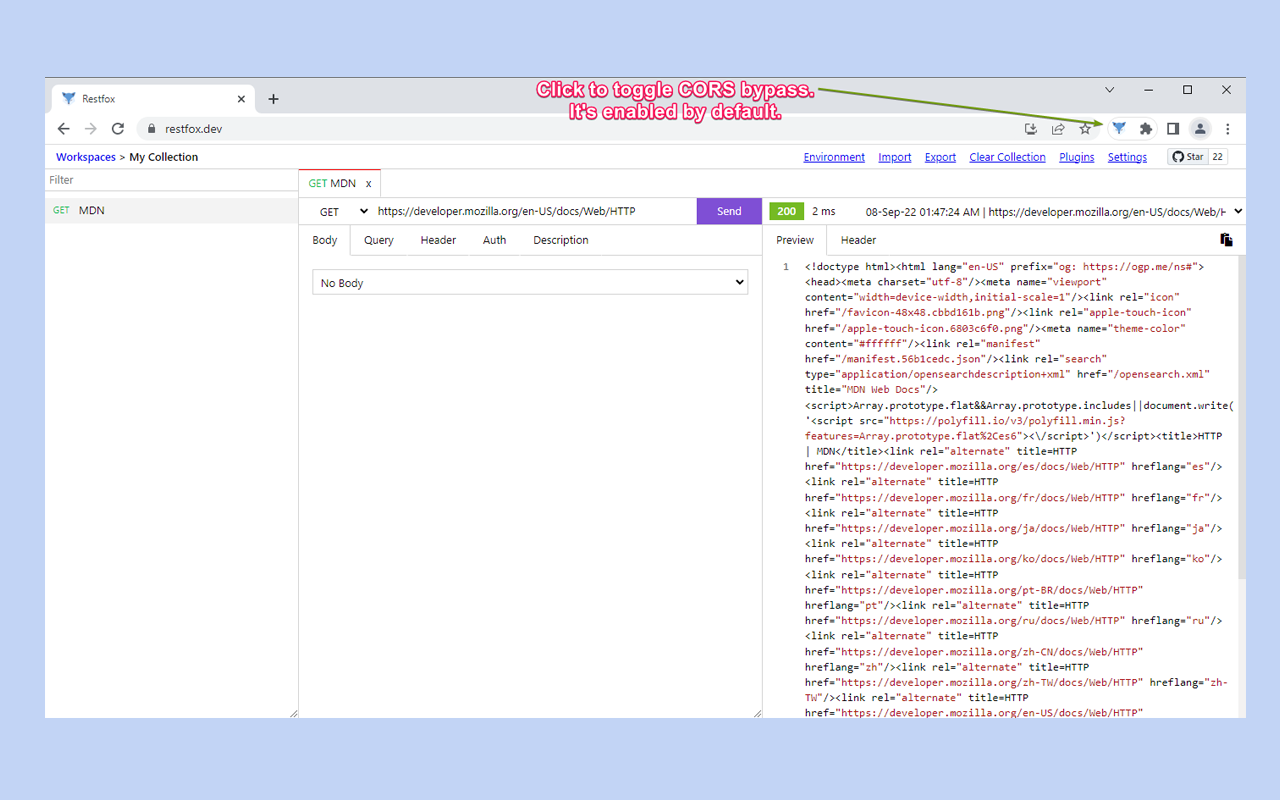Close the GET MDN request tab
Image resolution: width=1280 pixels, height=800 pixels.
click(369, 183)
